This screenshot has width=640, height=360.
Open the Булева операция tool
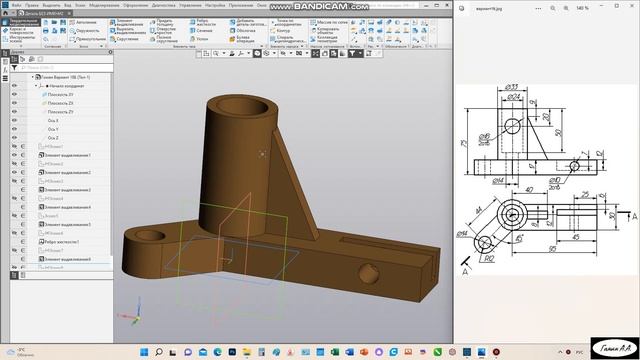click(242, 39)
